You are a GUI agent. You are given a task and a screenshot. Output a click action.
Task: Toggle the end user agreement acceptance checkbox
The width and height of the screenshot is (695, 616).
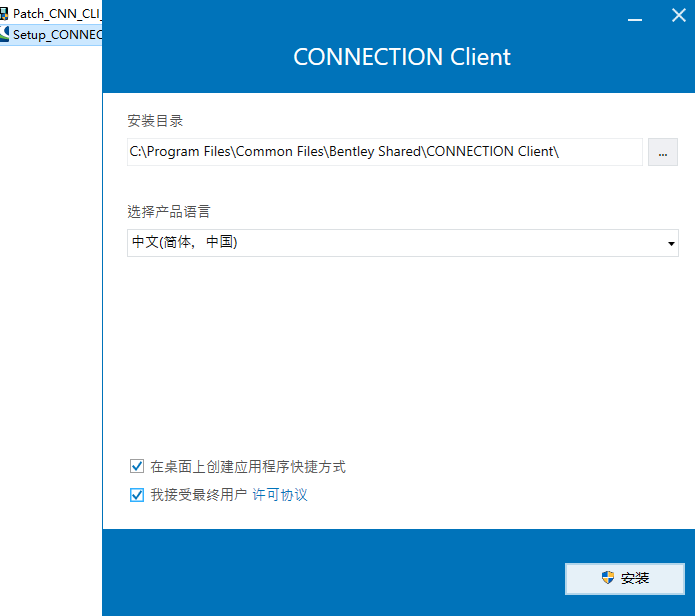point(137,495)
